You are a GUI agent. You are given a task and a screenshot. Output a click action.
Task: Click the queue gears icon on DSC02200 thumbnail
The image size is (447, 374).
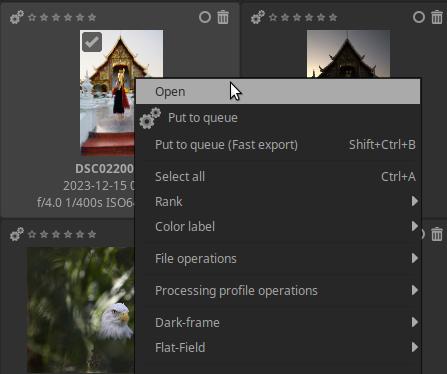click(x=17, y=17)
